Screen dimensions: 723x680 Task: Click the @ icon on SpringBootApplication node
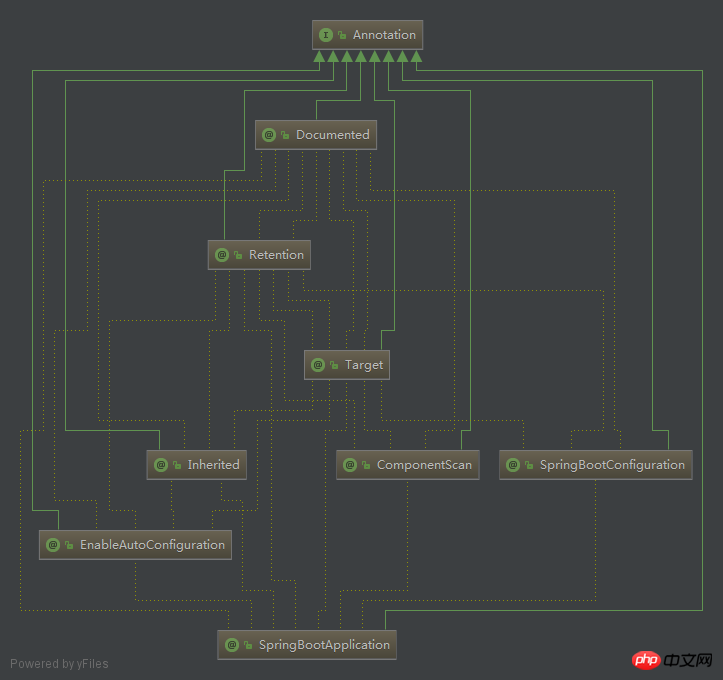[x=231, y=645]
